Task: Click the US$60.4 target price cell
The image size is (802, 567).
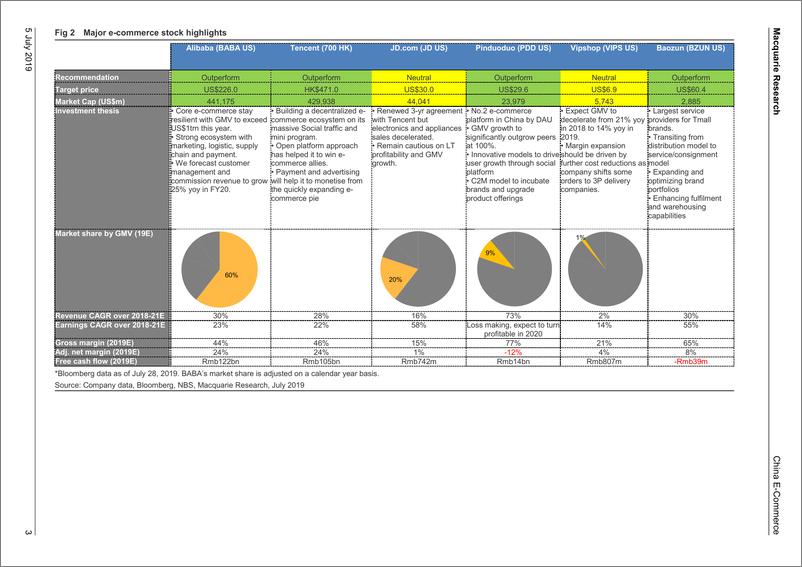Action: tap(690, 89)
